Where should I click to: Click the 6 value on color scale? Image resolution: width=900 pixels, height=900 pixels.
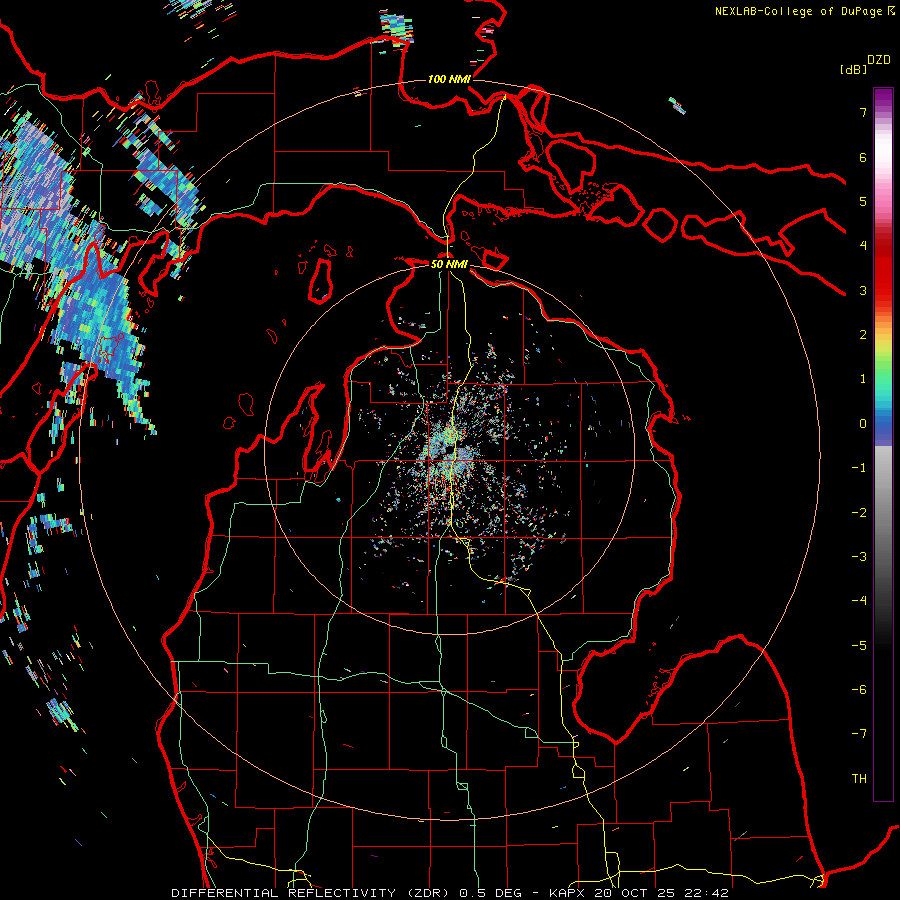[x=863, y=157]
